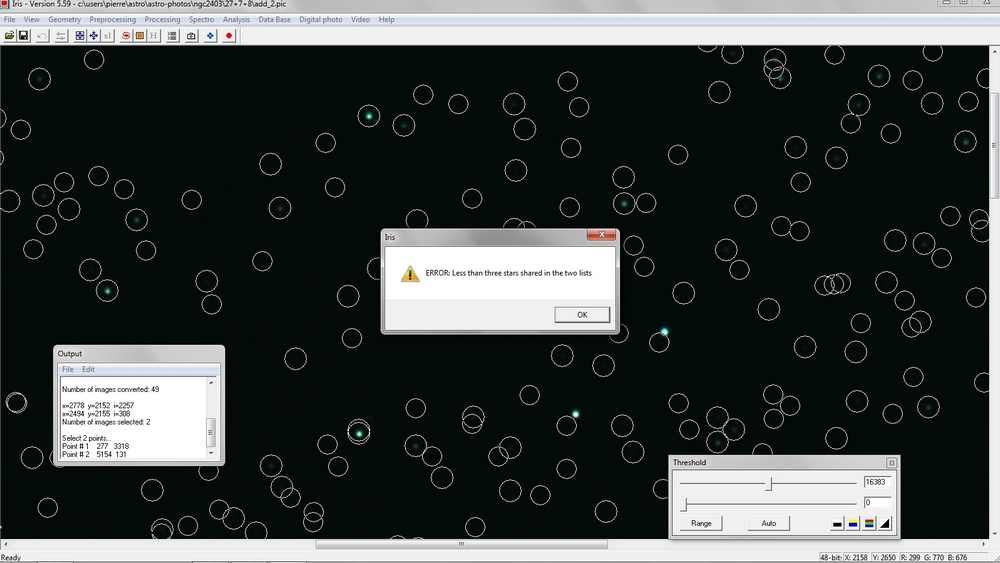Click the low threshold field showing 0

point(877,502)
